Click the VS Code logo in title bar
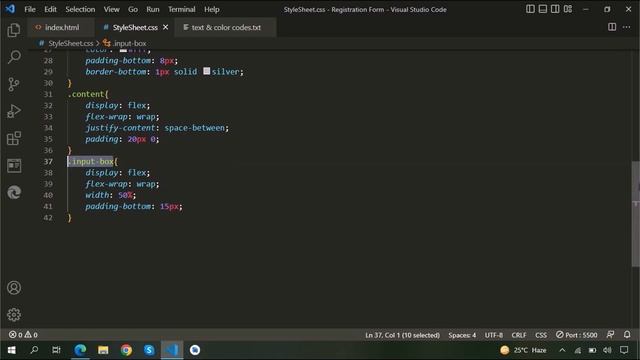The height and width of the screenshot is (360, 640). tap(10, 9)
